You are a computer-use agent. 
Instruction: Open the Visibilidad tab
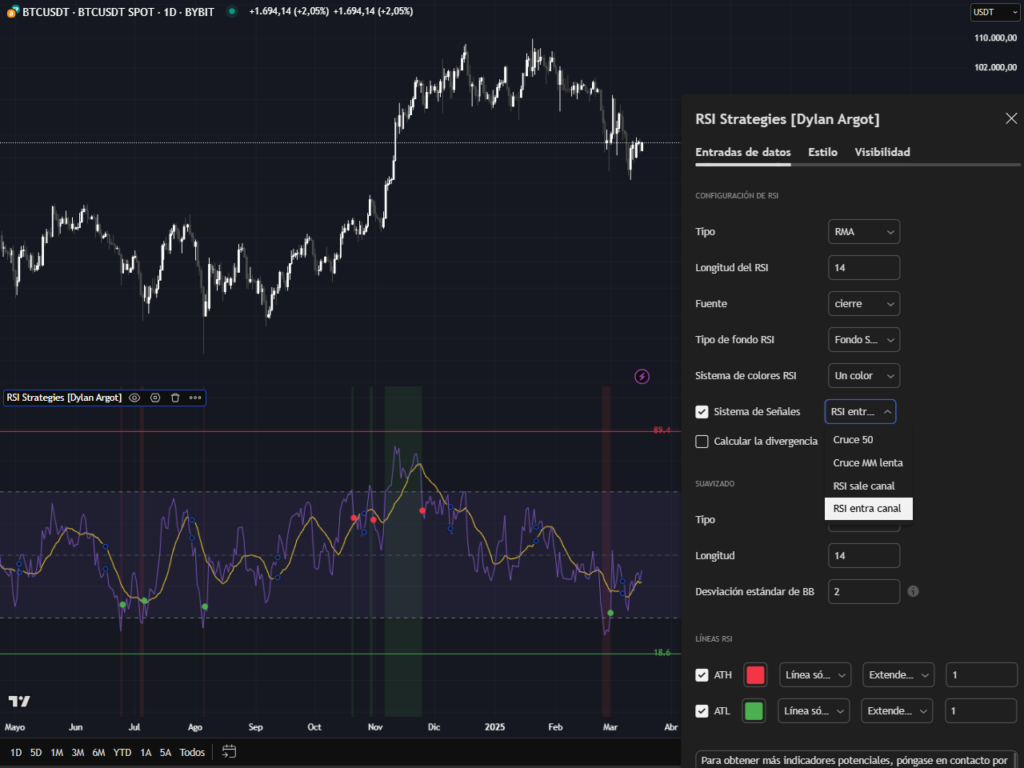(882, 152)
